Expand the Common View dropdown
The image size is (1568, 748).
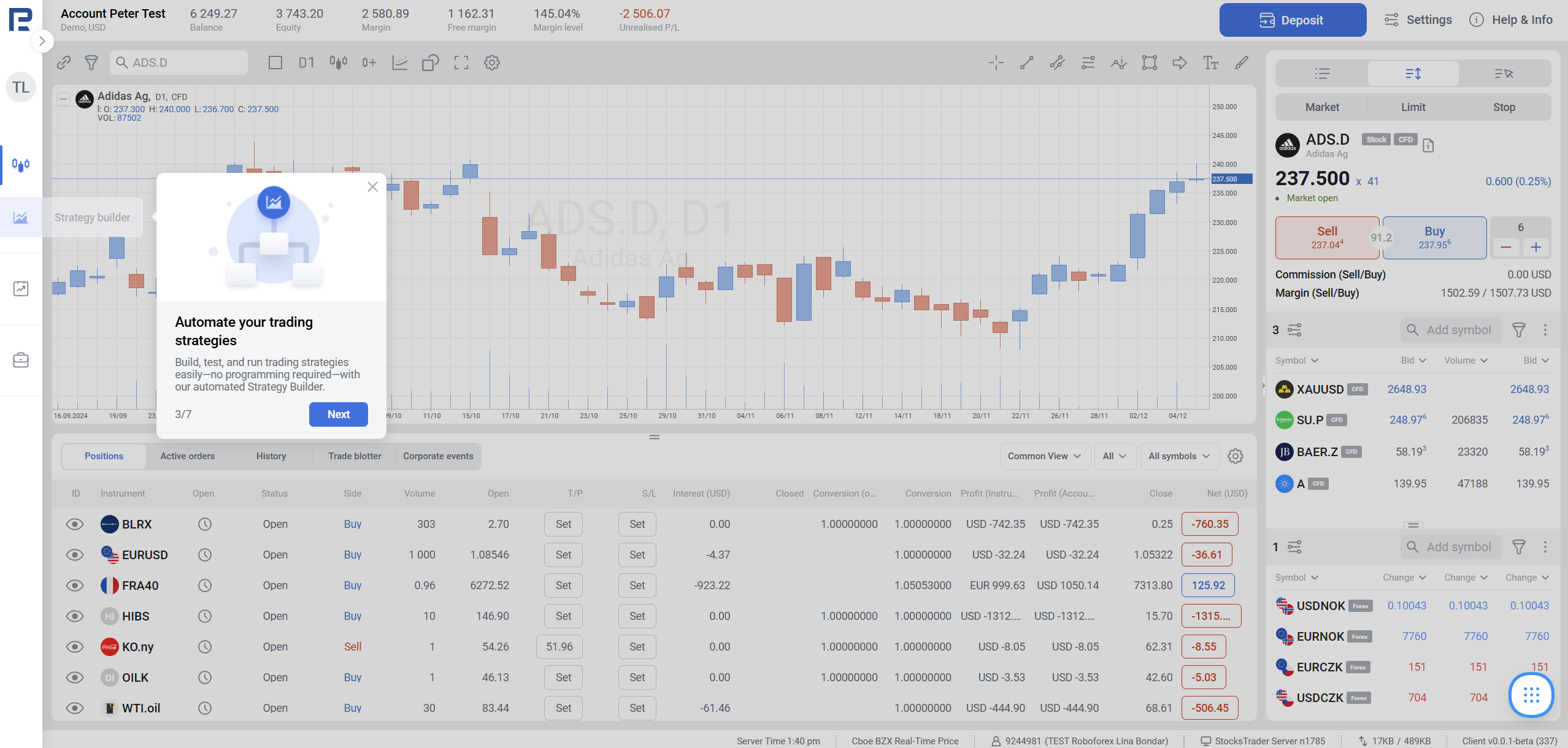coord(1044,456)
